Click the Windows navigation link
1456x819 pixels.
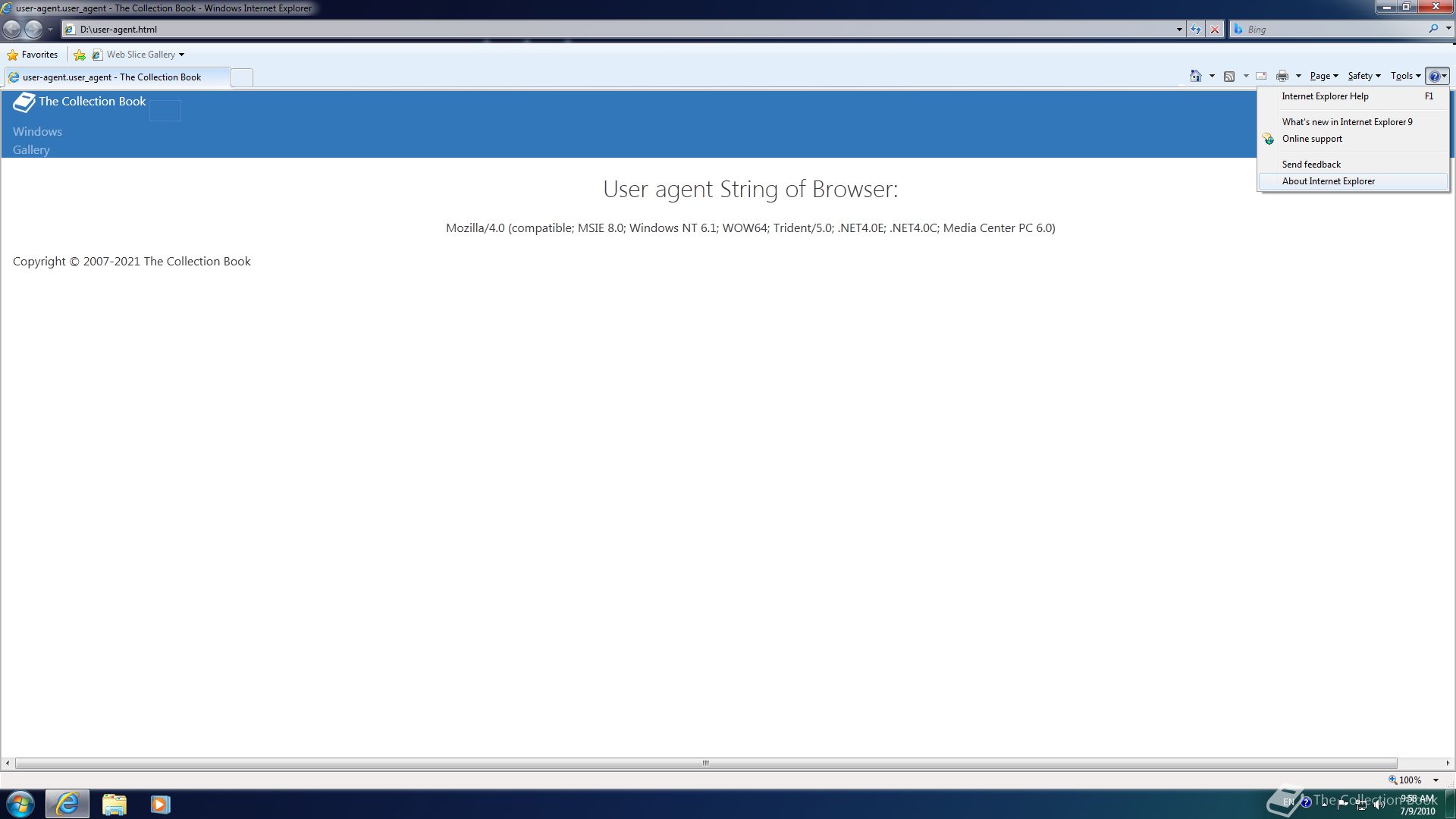(x=37, y=132)
